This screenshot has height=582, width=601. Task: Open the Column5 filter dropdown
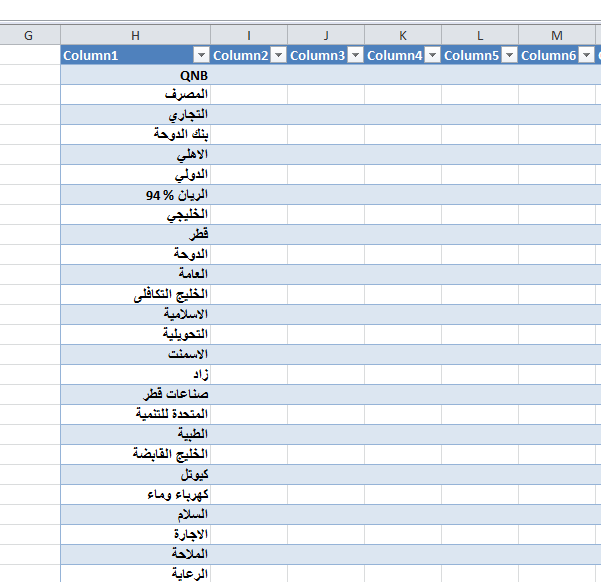point(510,55)
